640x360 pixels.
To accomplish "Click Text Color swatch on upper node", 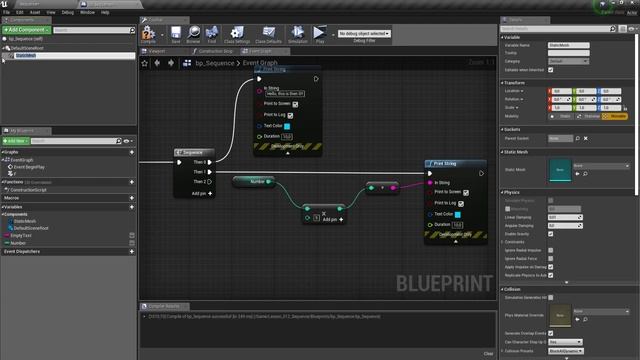I will [287, 126].
